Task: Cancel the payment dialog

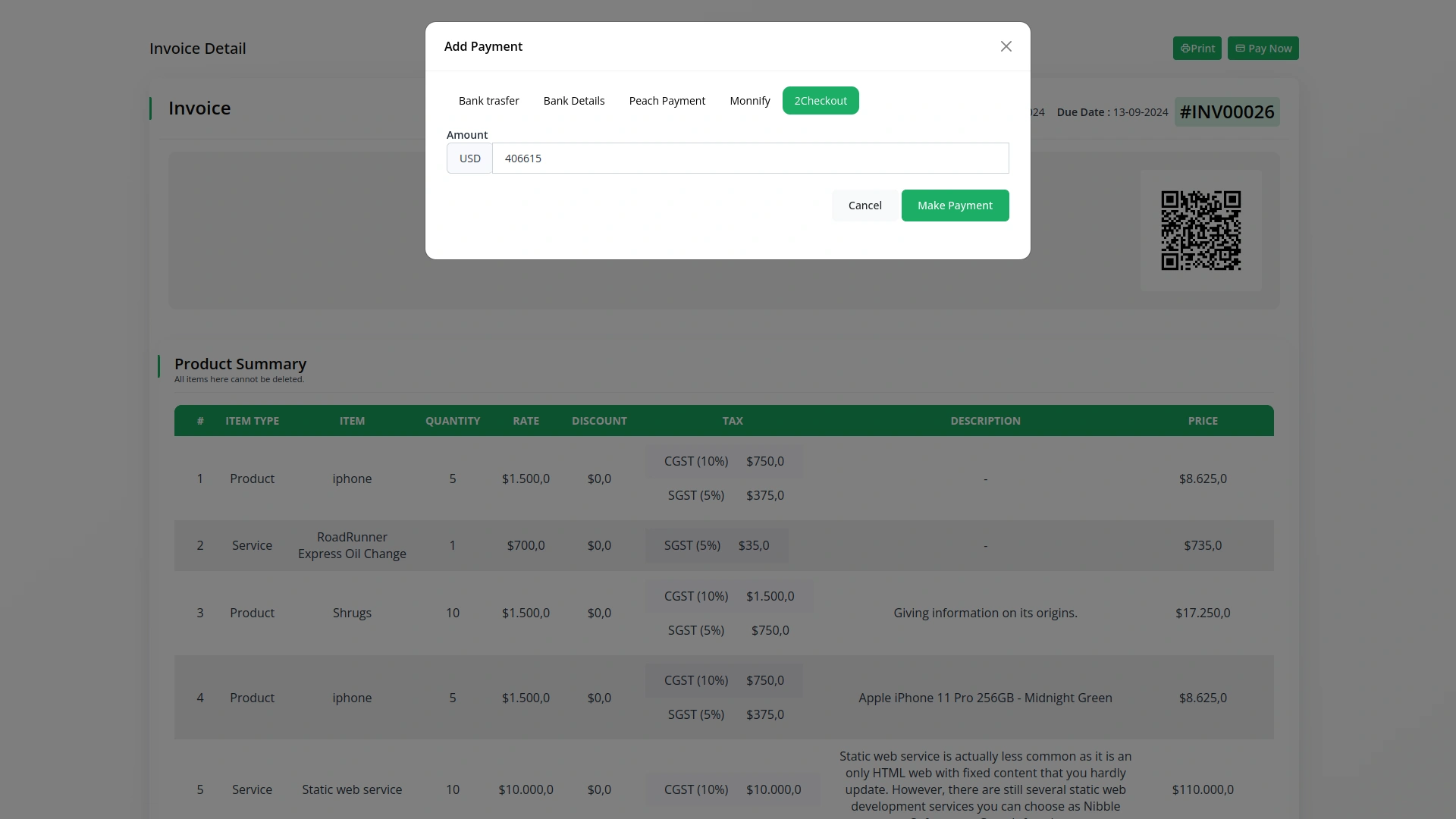Action: (864, 206)
